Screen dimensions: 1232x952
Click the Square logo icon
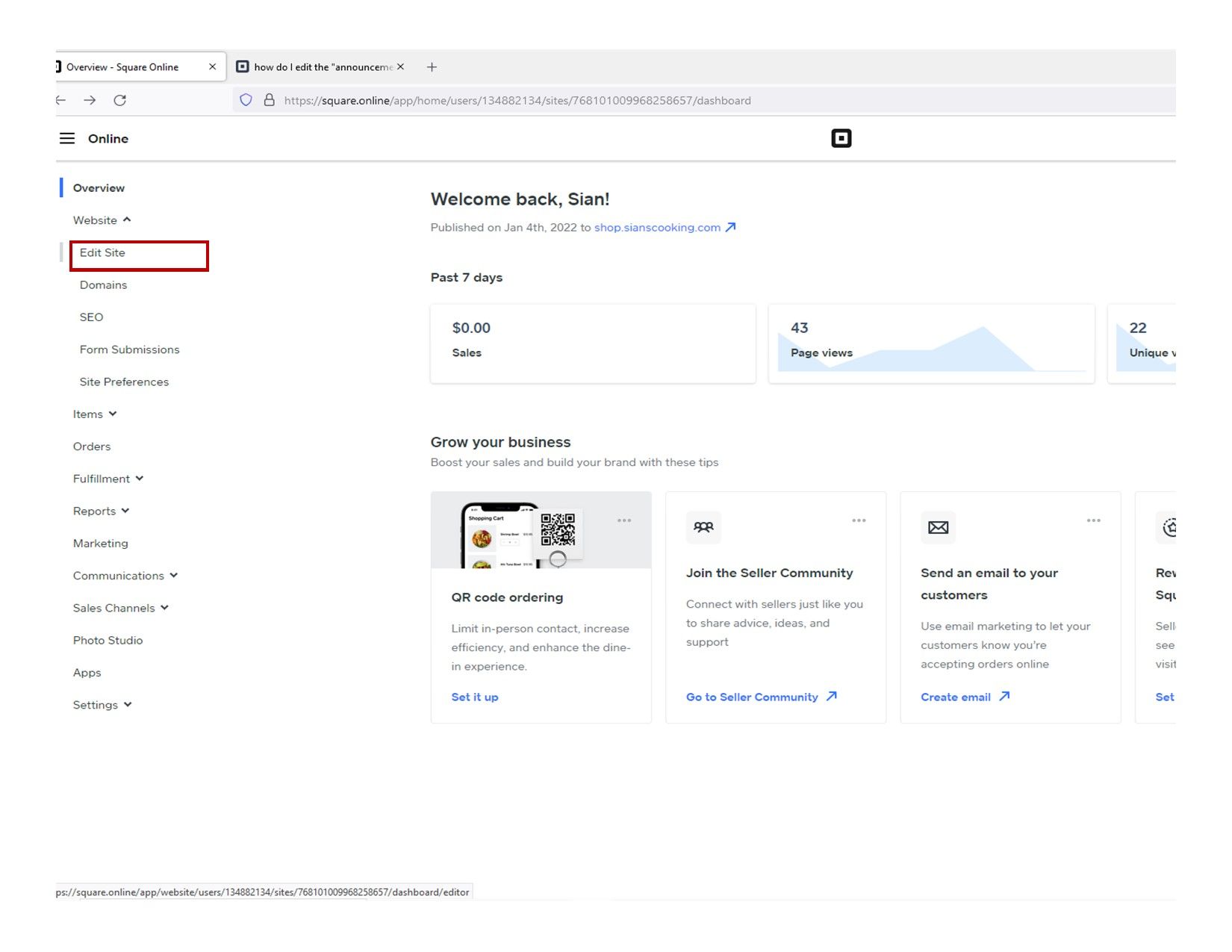point(841,139)
